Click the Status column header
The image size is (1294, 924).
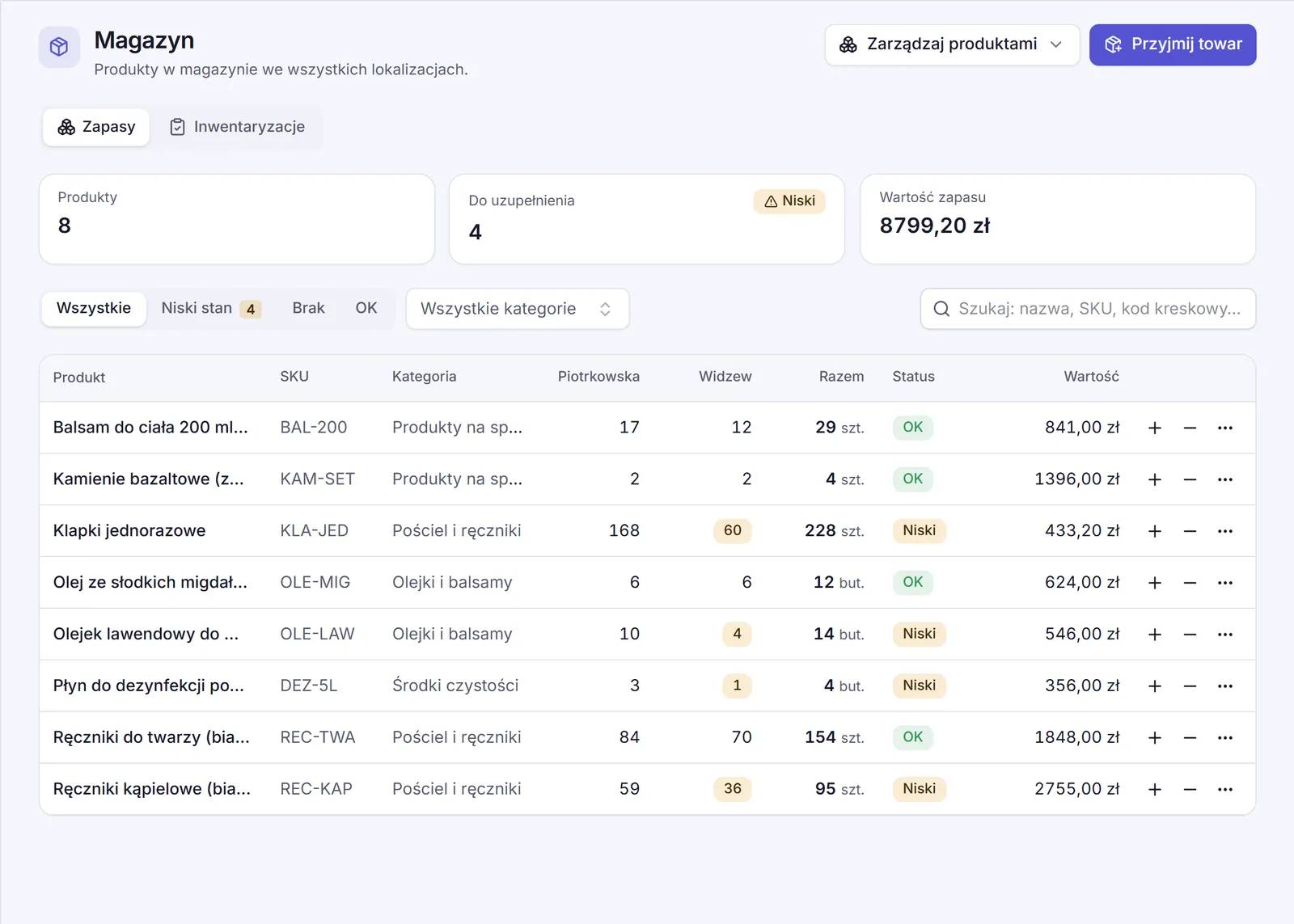(x=913, y=377)
